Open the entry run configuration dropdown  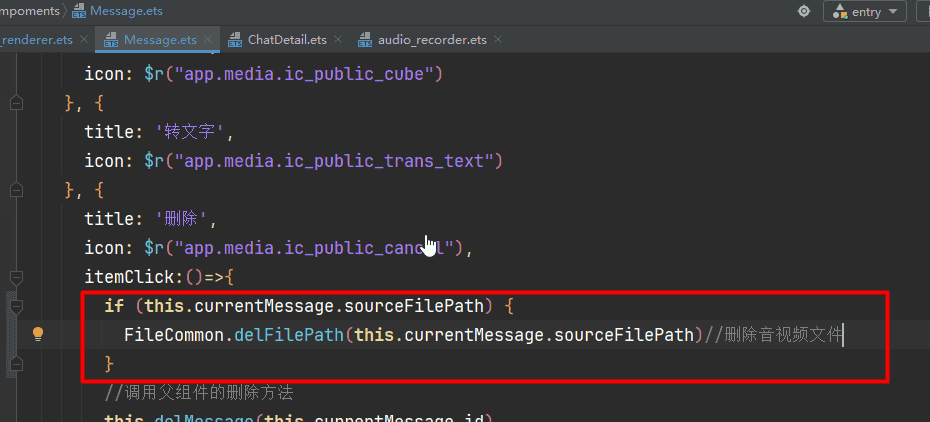point(865,12)
